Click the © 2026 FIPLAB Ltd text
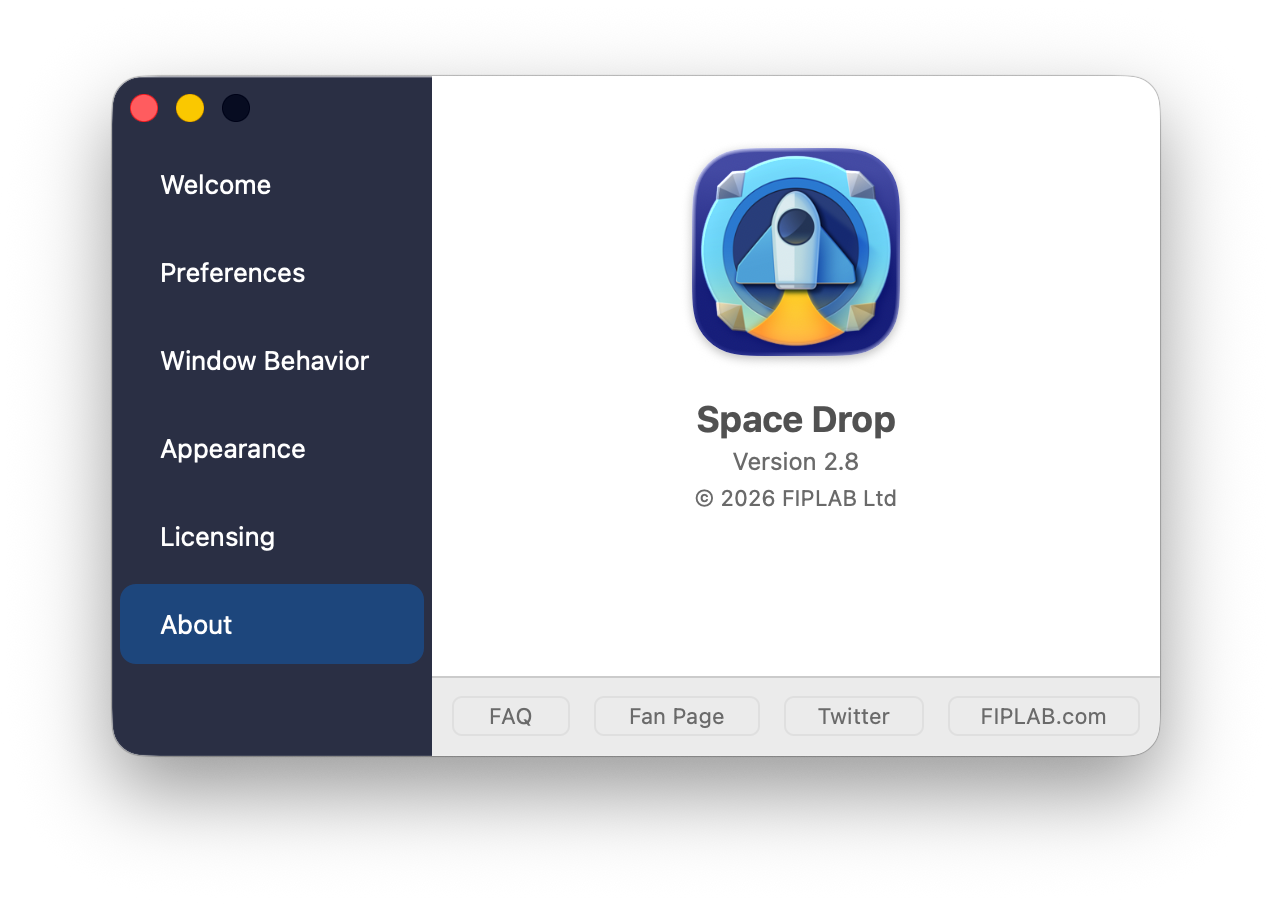Viewport: 1272px width, 904px height. point(796,498)
